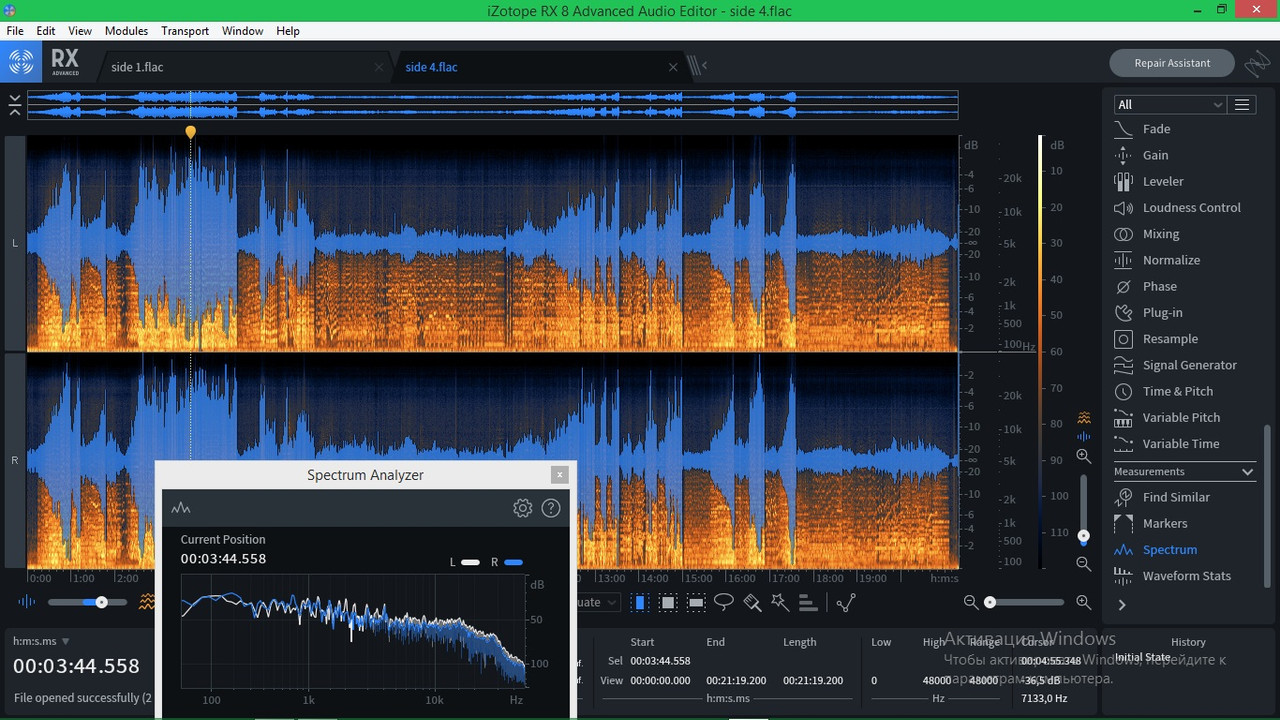Close the side 4.flac tab
This screenshot has width=1280, height=720.
[673, 67]
